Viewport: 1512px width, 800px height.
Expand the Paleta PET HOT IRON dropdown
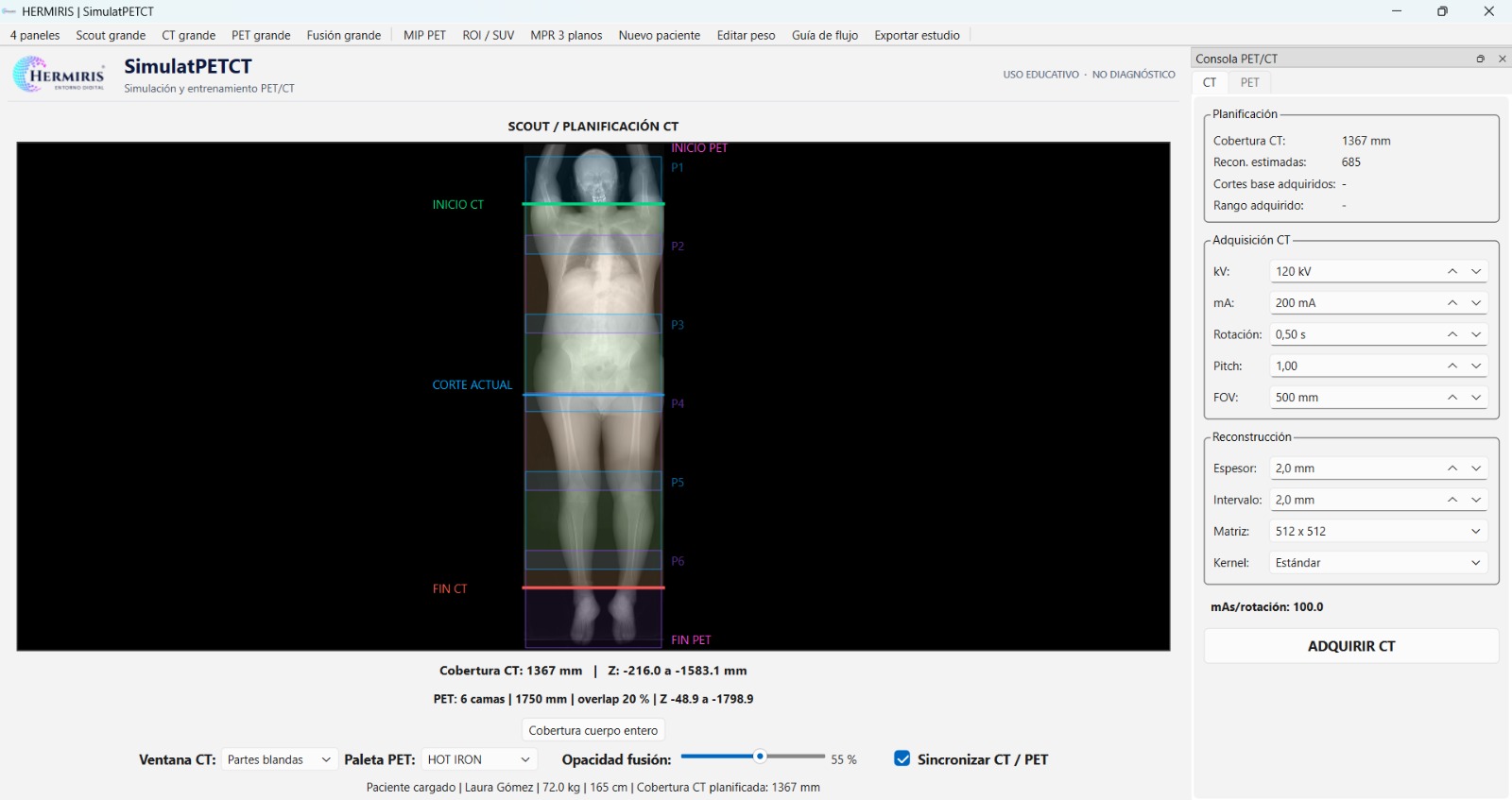pos(479,759)
